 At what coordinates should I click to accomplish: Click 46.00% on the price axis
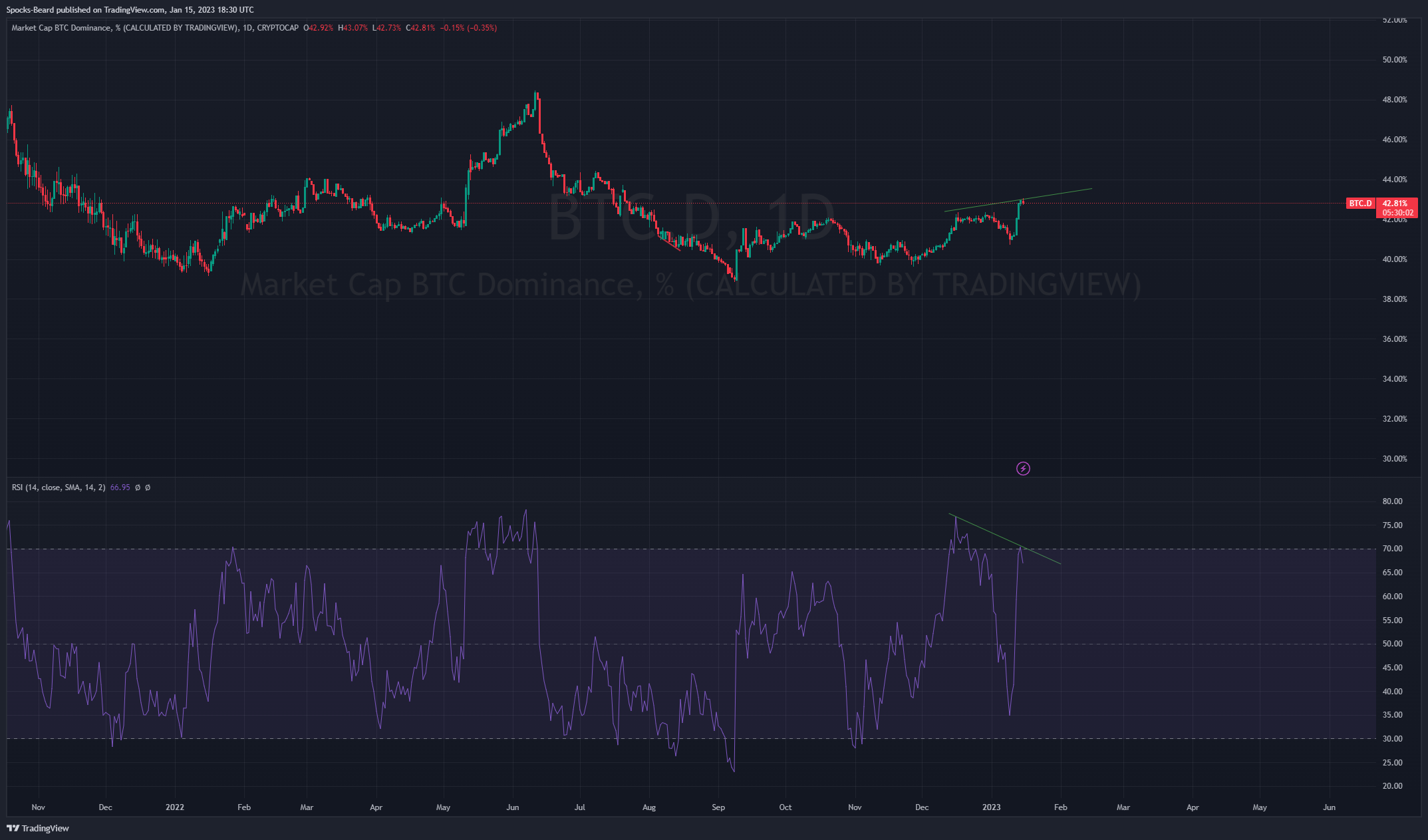[x=1395, y=140]
